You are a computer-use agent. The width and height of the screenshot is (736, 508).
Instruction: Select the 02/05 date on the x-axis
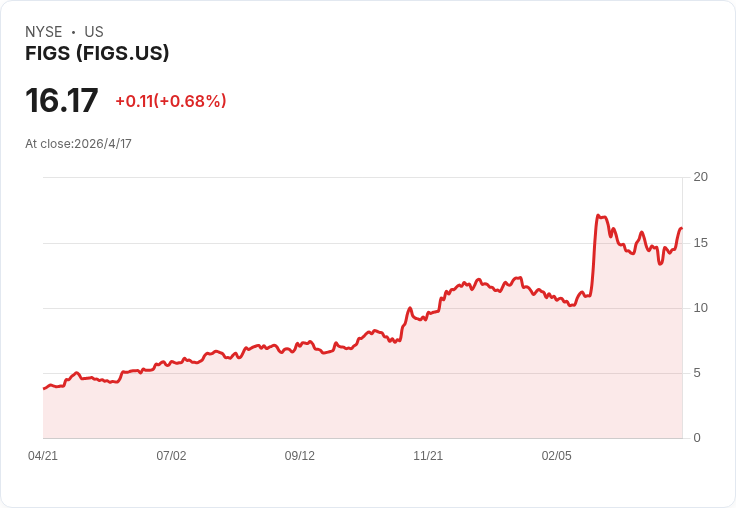557,456
